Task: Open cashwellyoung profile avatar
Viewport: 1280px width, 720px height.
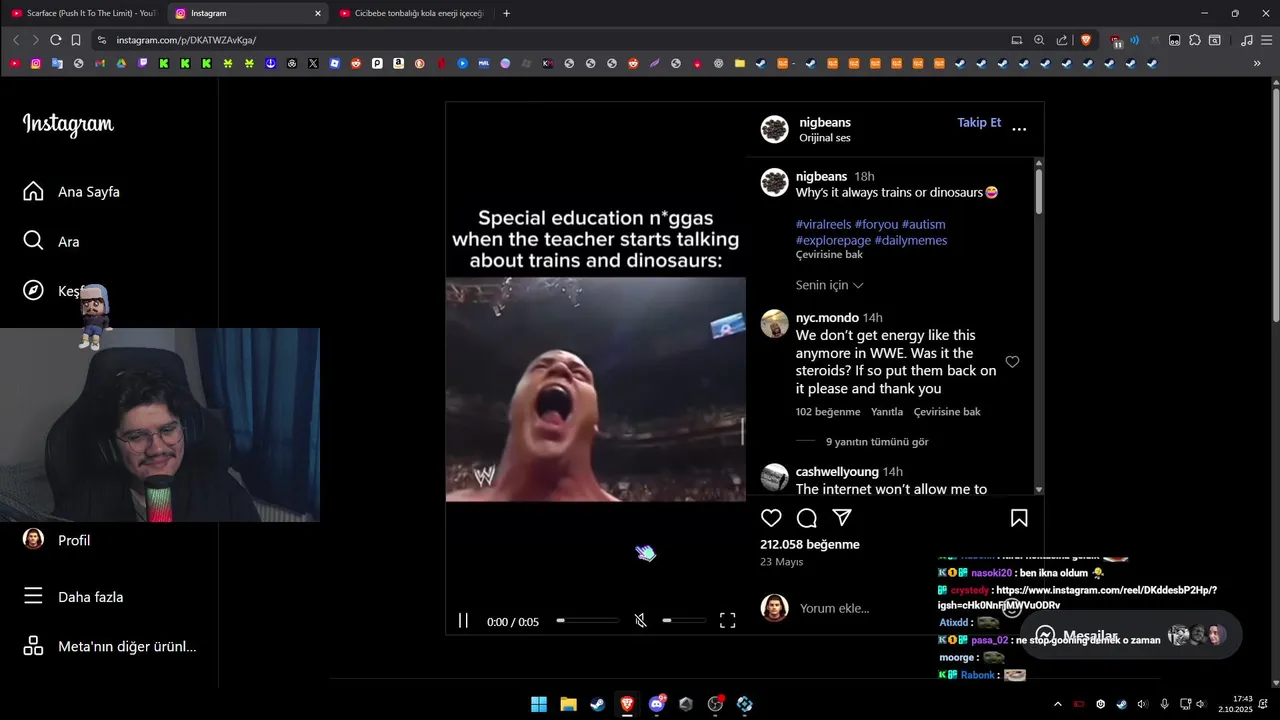Action: click(775, 478)
